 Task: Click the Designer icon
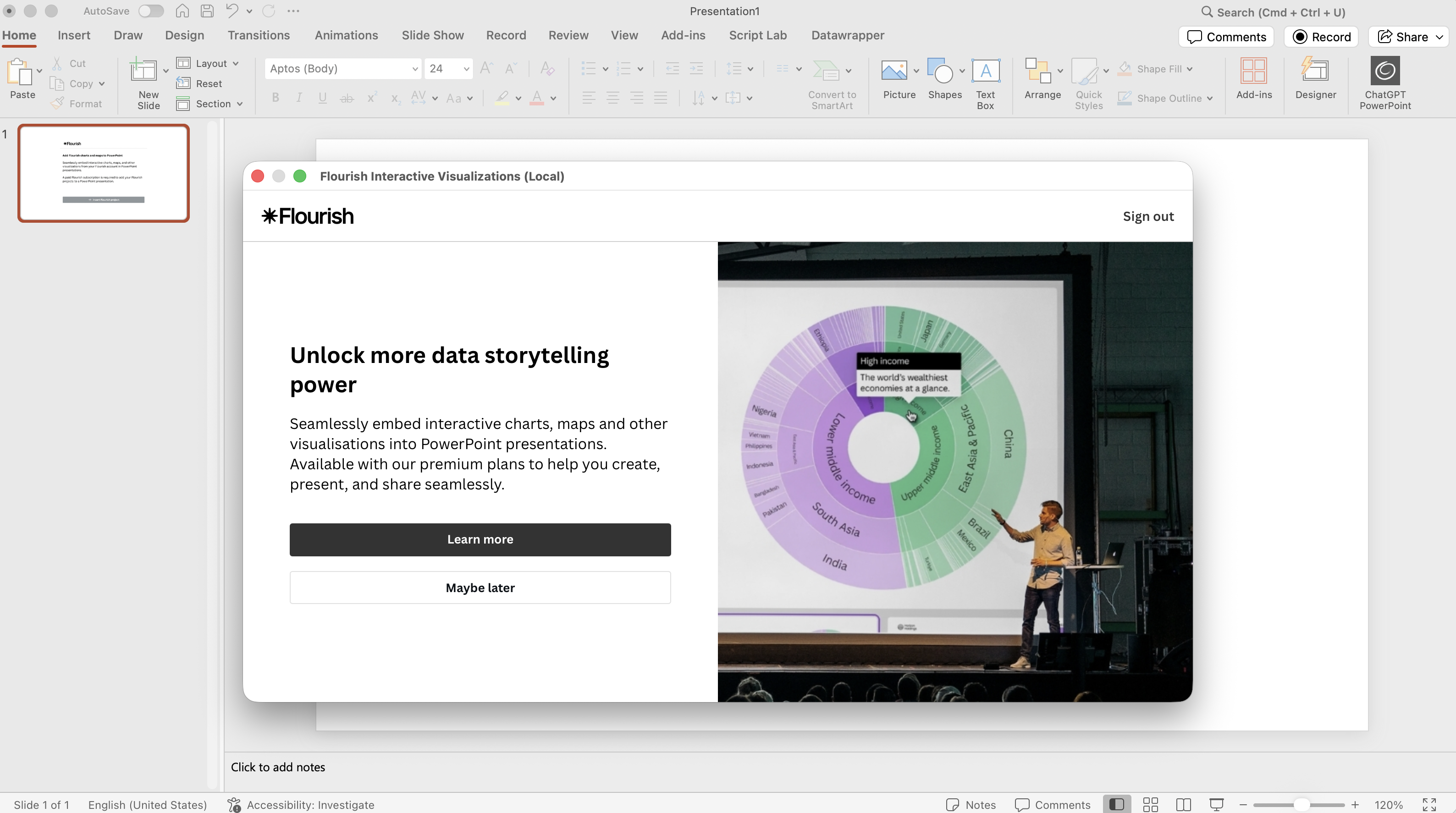pos(1315,71)
